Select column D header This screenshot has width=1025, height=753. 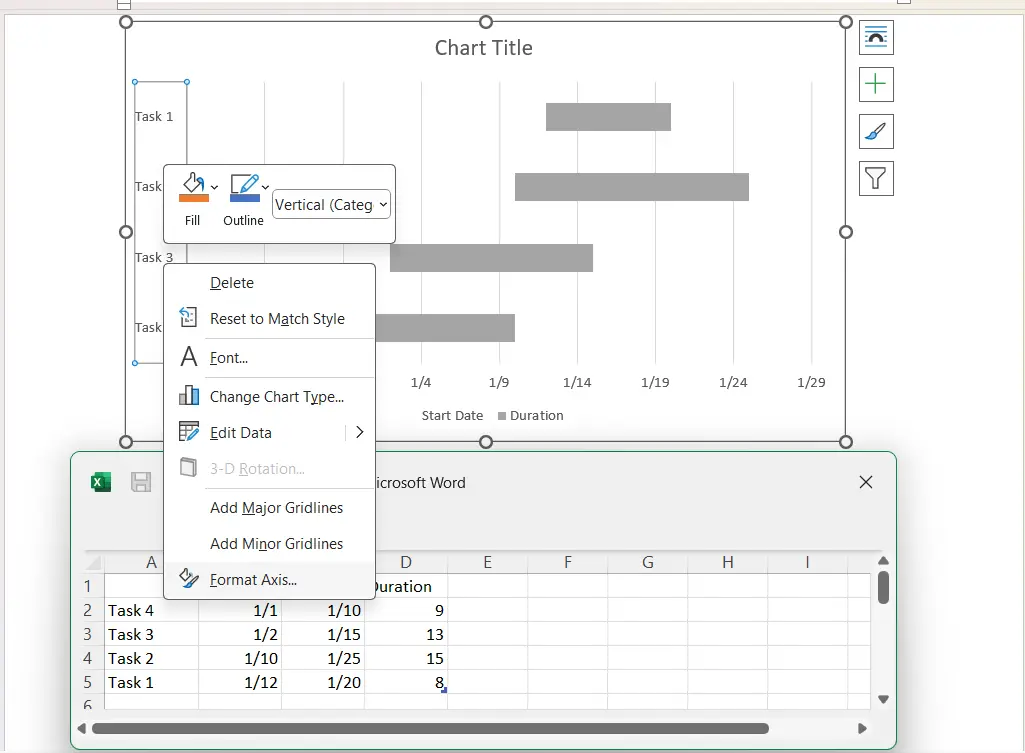coord(406,562)
